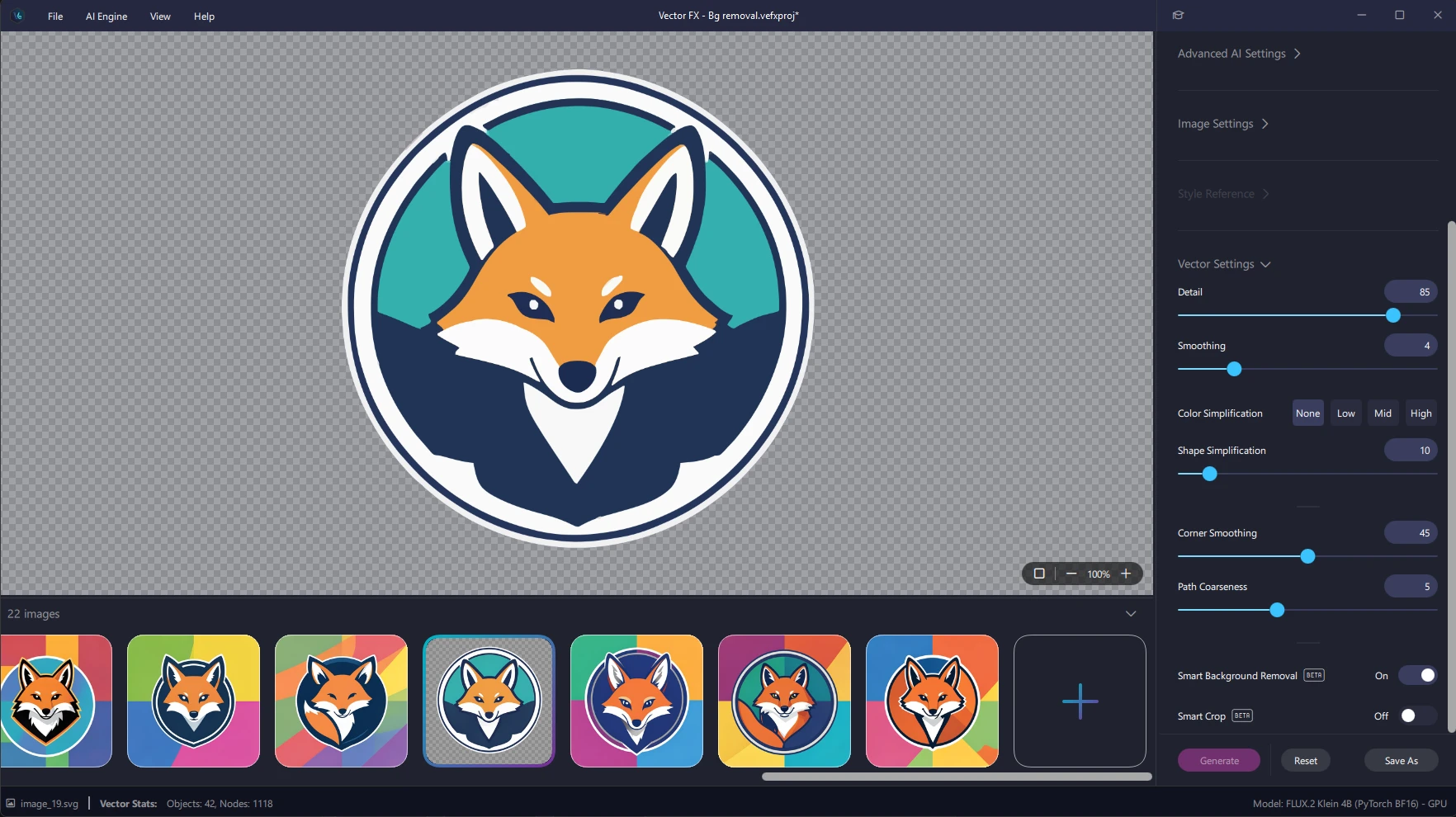1456x817 pixels.
Task: Collapse the 22 images gallery panel chevron
Action: (x=1131, y=613)
